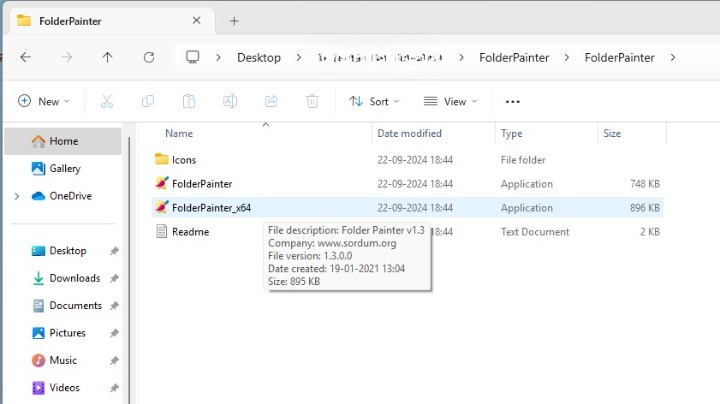Click the Readme text document icon
The height and width of the screenshot is (404, 720).
click(x=162, y=231)
